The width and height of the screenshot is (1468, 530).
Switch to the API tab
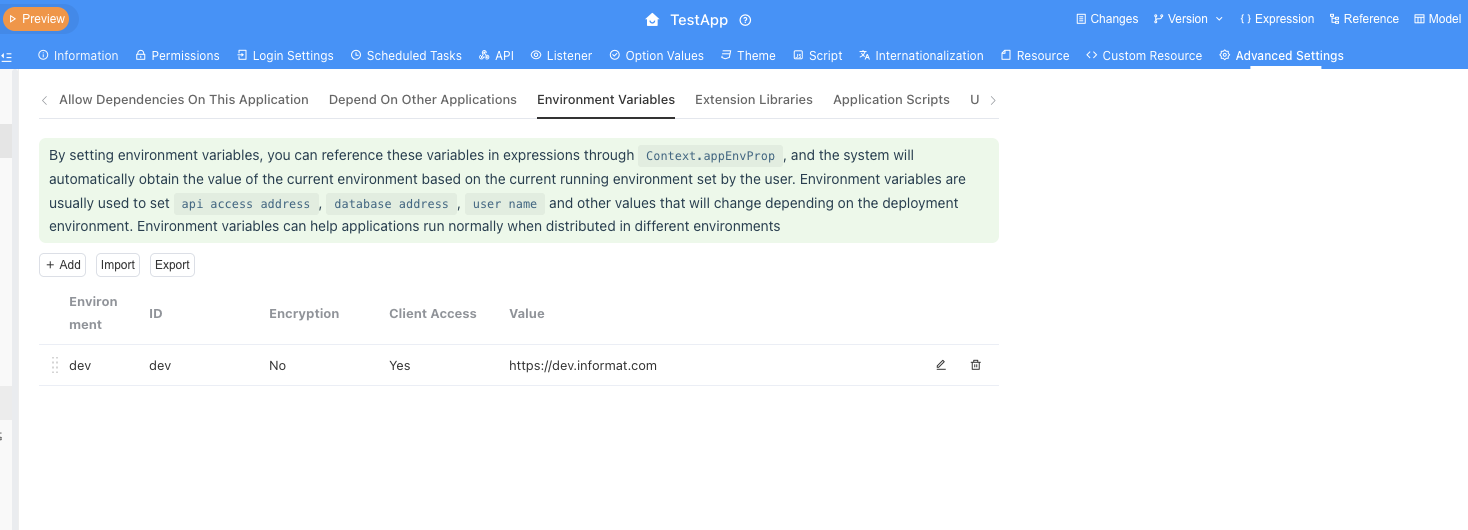tap(496, 56)
